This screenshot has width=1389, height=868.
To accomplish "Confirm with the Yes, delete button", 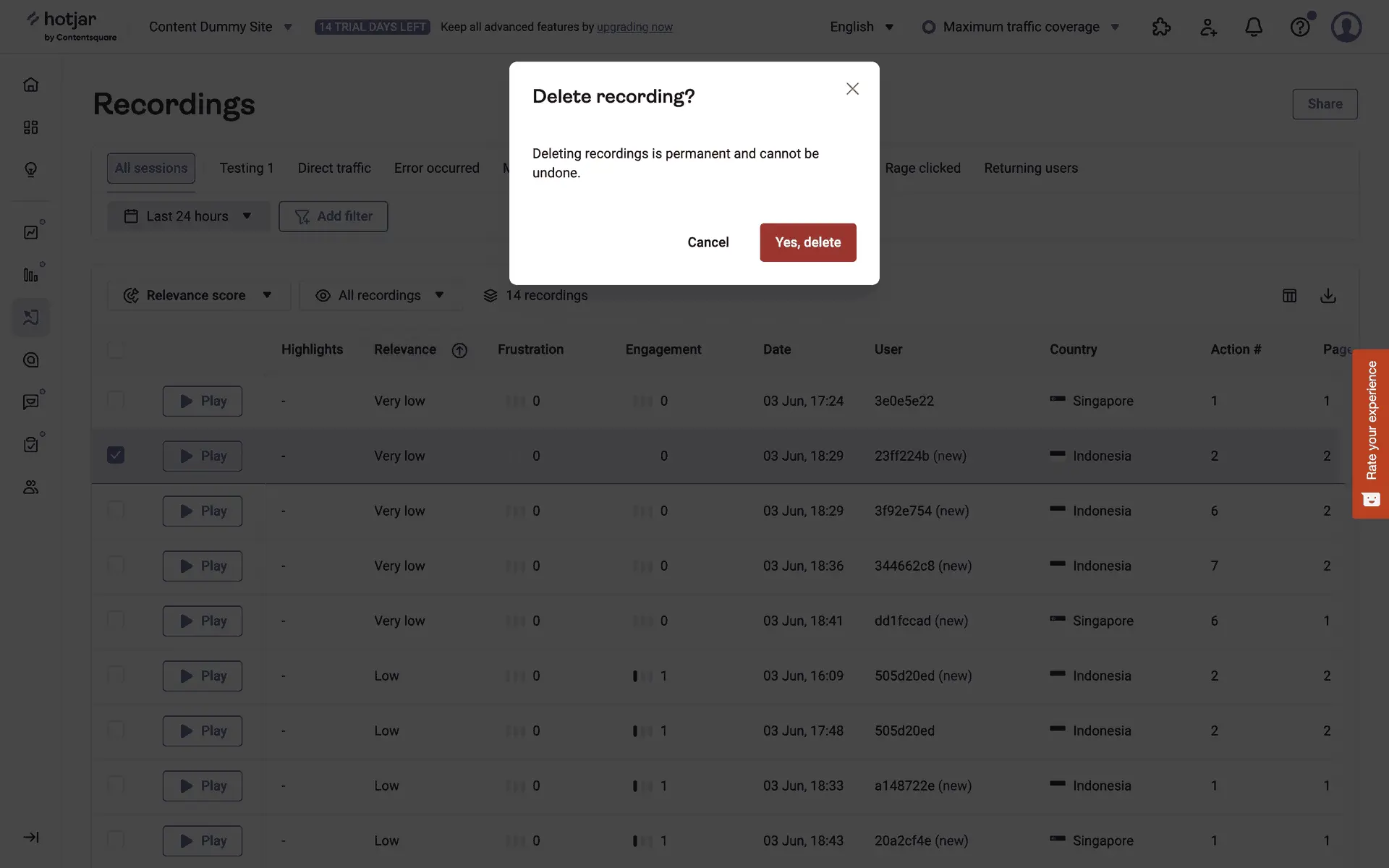I will pyautogui.click(x=807, y=242).
